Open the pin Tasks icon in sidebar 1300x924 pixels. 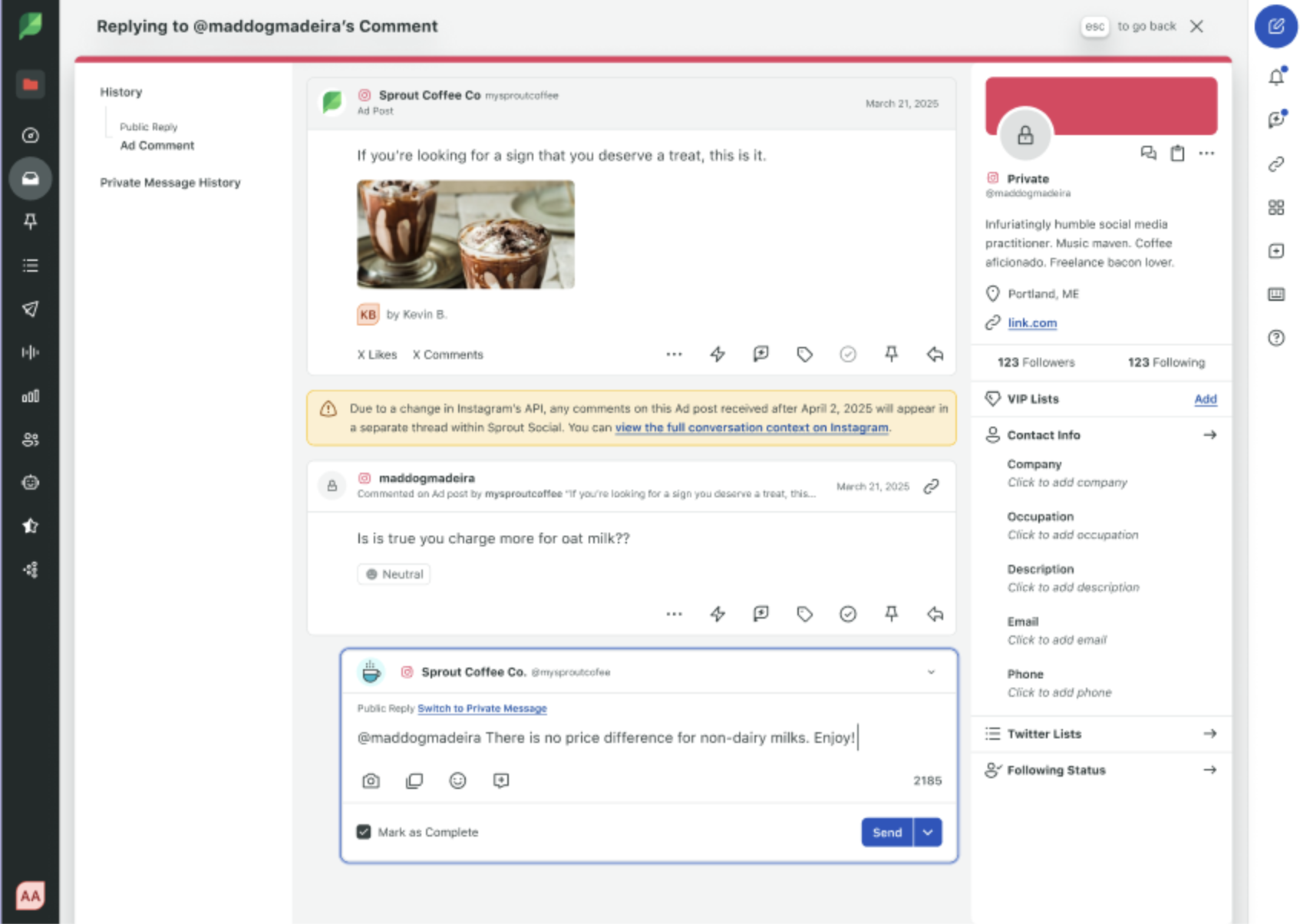(x=30, y=222)
